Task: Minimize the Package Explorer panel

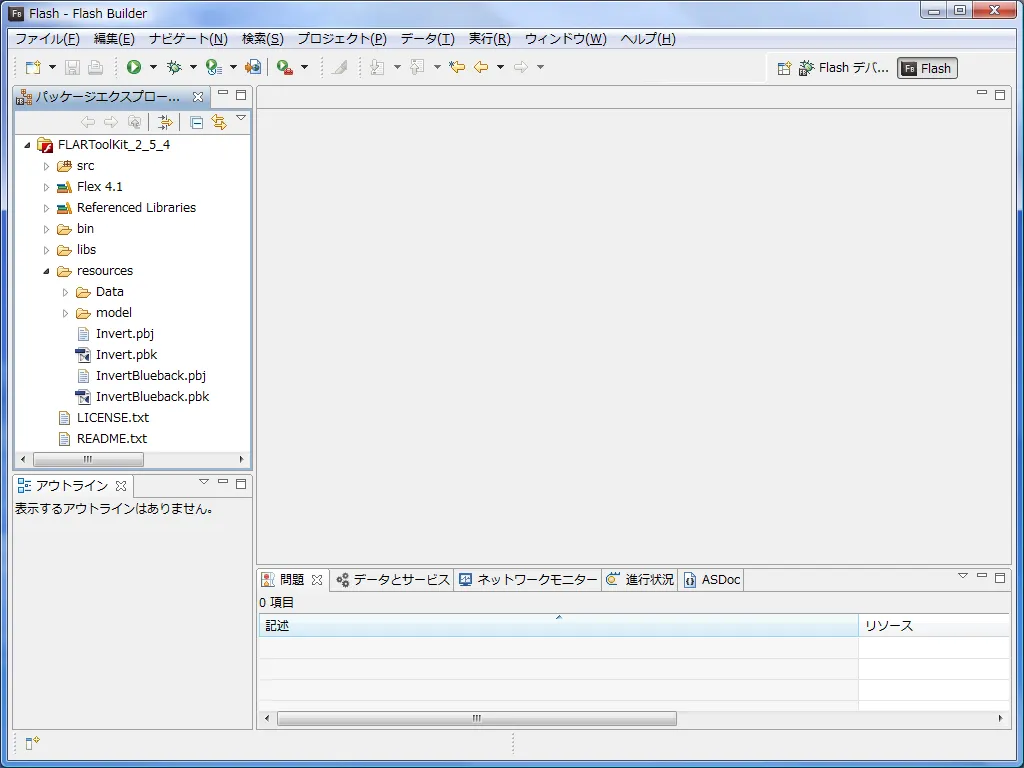Action: coord(223,94)
